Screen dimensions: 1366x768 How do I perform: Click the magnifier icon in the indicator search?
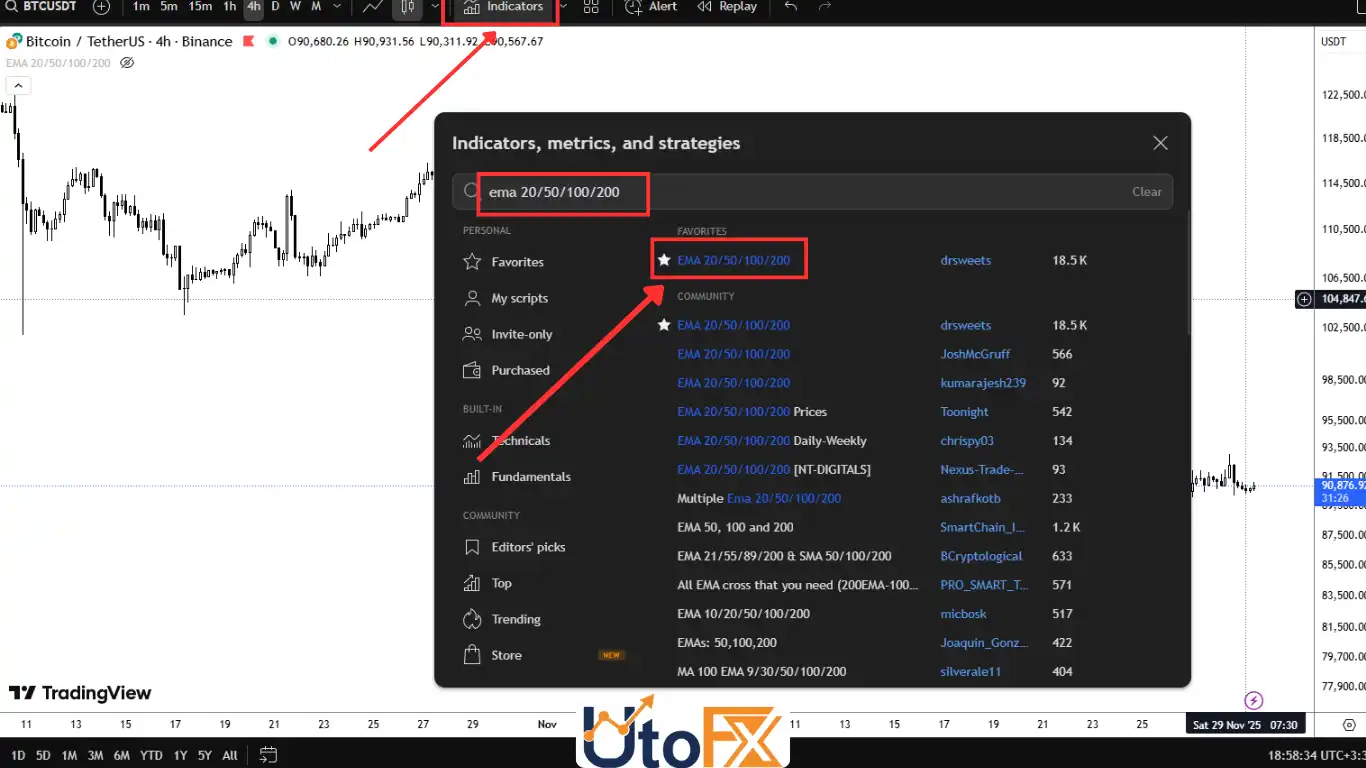coord(471,191)
